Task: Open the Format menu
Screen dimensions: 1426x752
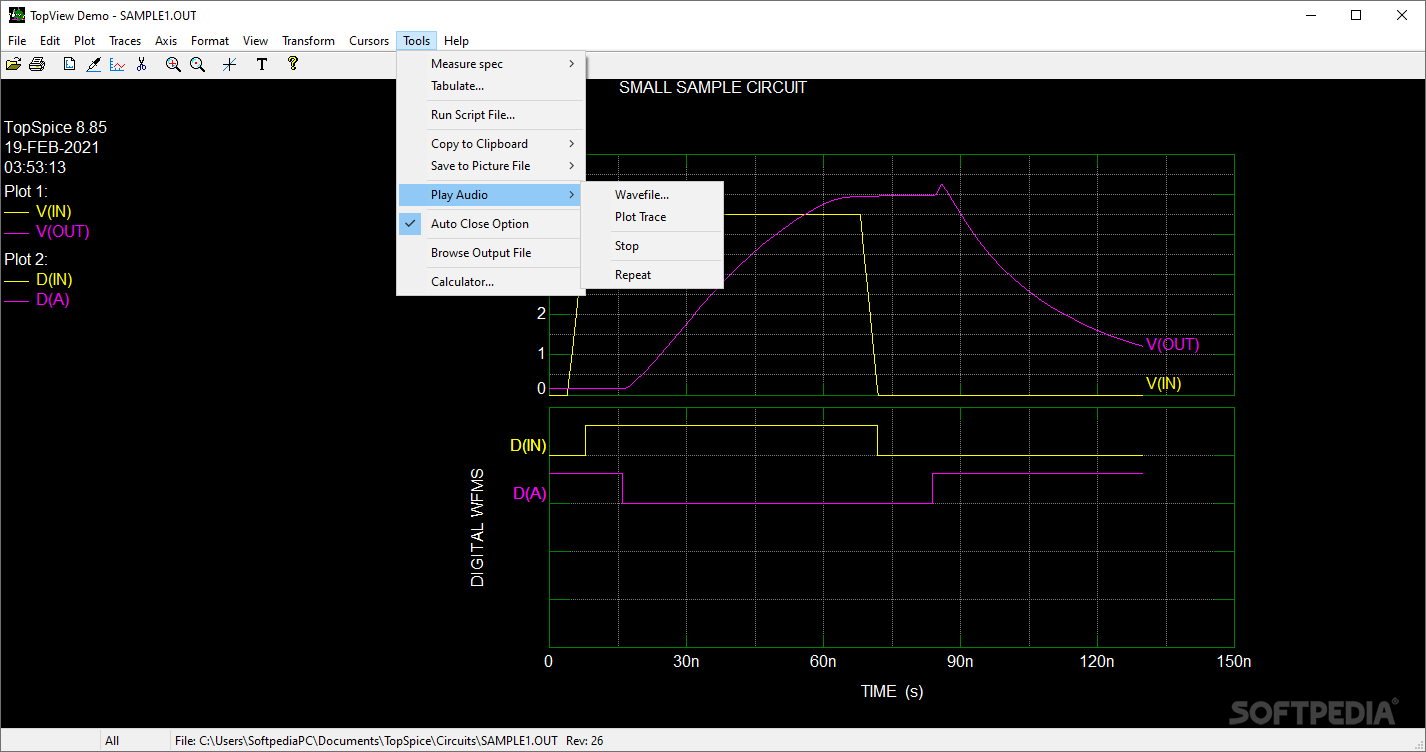Action: coord(210,41)
